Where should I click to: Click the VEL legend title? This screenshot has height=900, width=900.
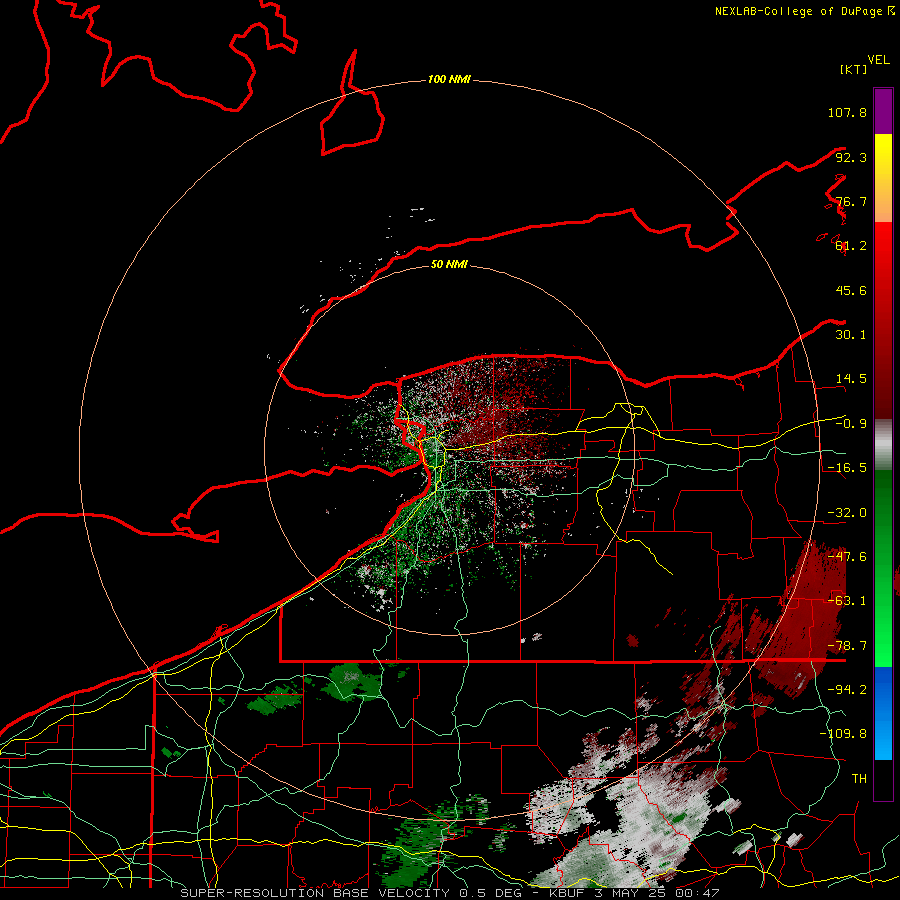click(x=878, y=60)
